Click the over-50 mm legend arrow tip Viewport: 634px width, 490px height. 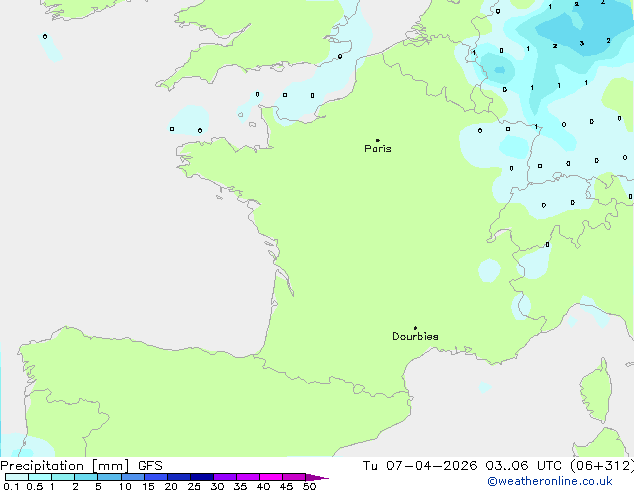point(317,477)
